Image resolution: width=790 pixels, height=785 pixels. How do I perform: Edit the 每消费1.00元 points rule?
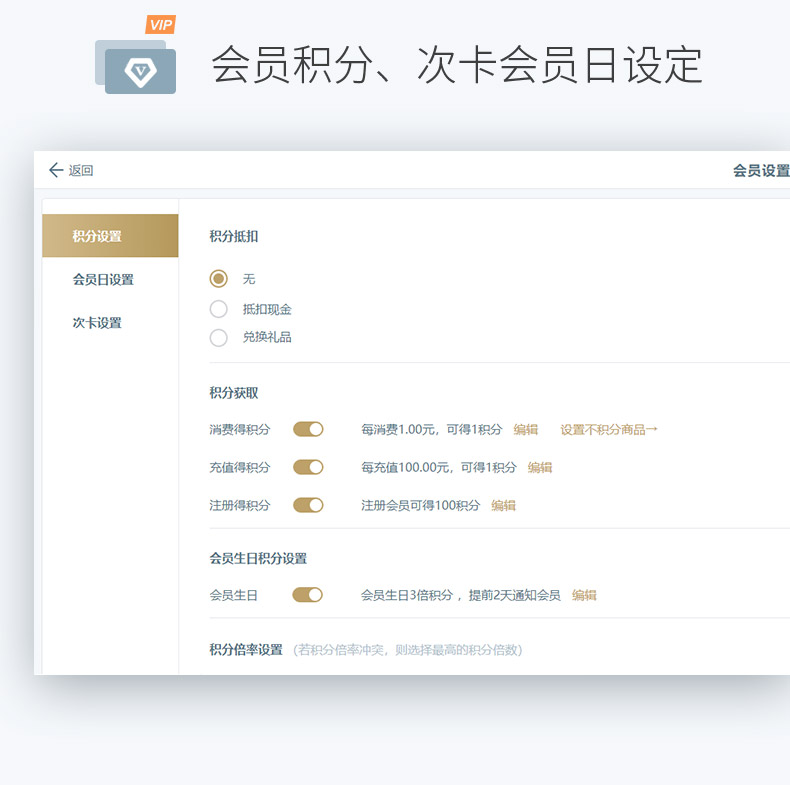526,430
